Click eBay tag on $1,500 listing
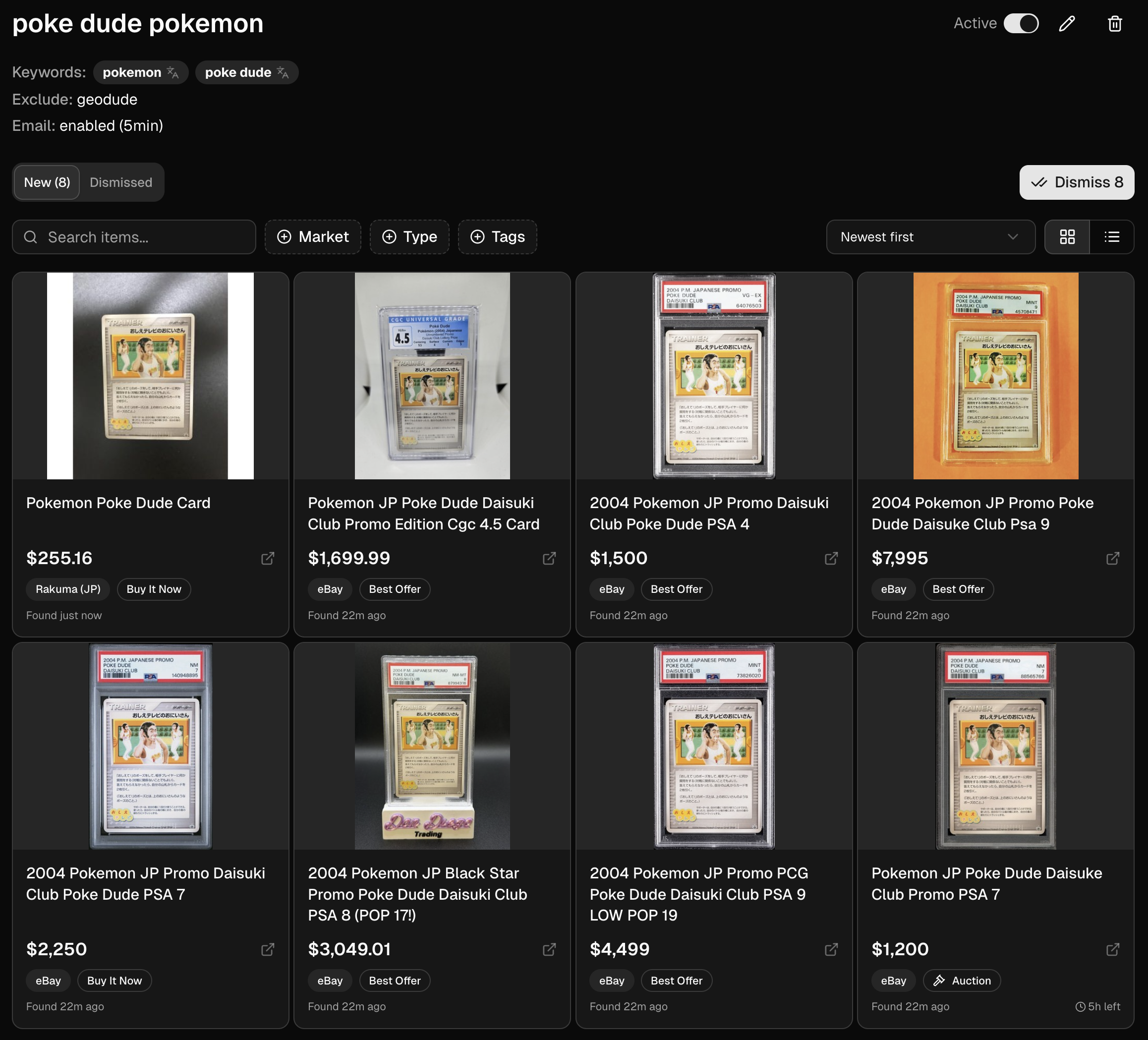The width and height of the screenshot is (1148, 1040). 612,589
